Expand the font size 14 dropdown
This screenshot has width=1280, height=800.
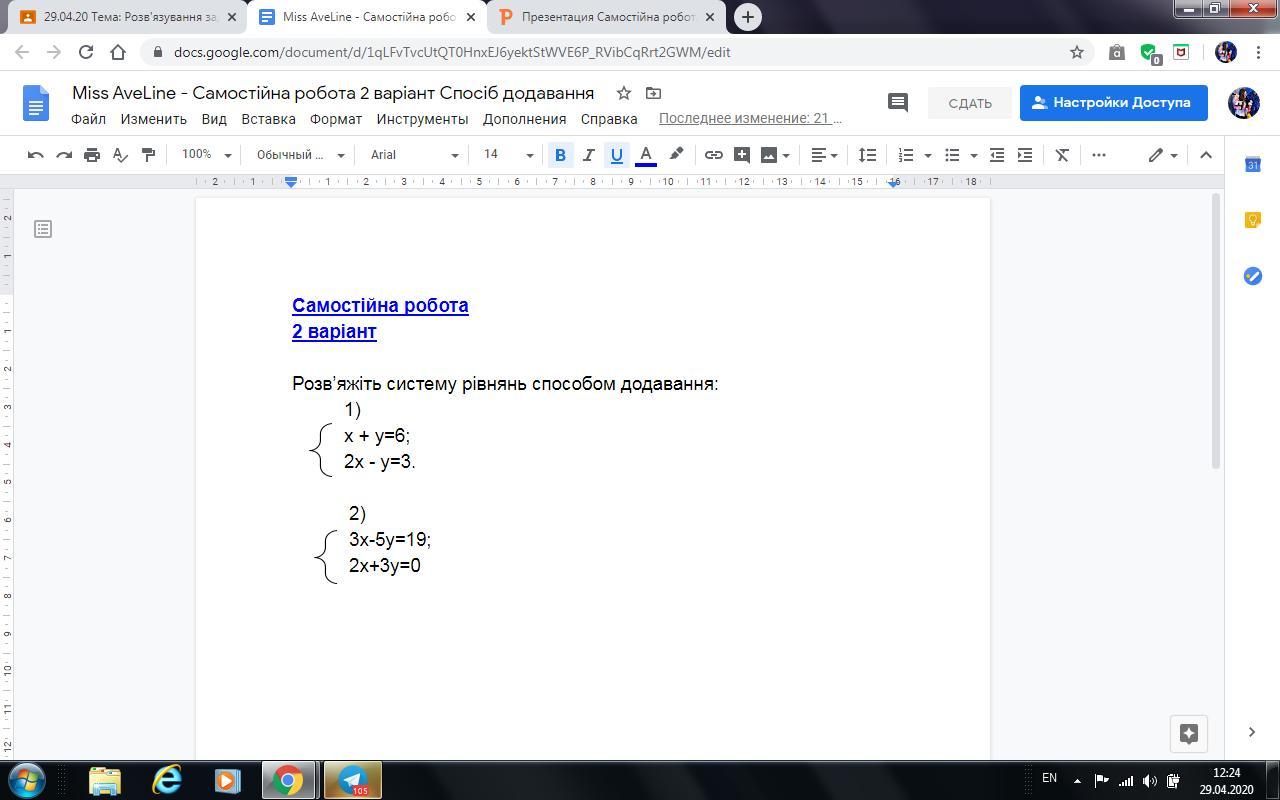[x=508, y=155]
